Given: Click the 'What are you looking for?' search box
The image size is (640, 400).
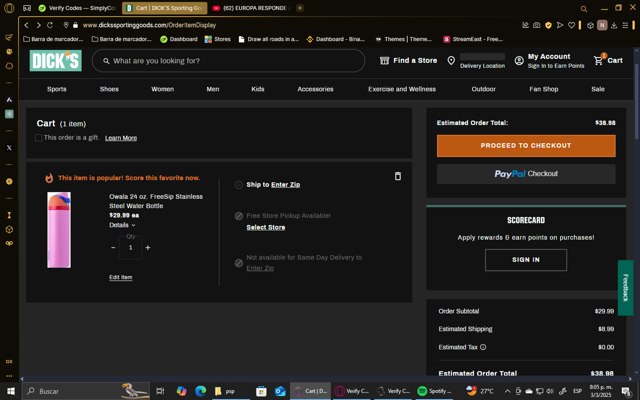Looking at the screenshot, I should 228,61.
